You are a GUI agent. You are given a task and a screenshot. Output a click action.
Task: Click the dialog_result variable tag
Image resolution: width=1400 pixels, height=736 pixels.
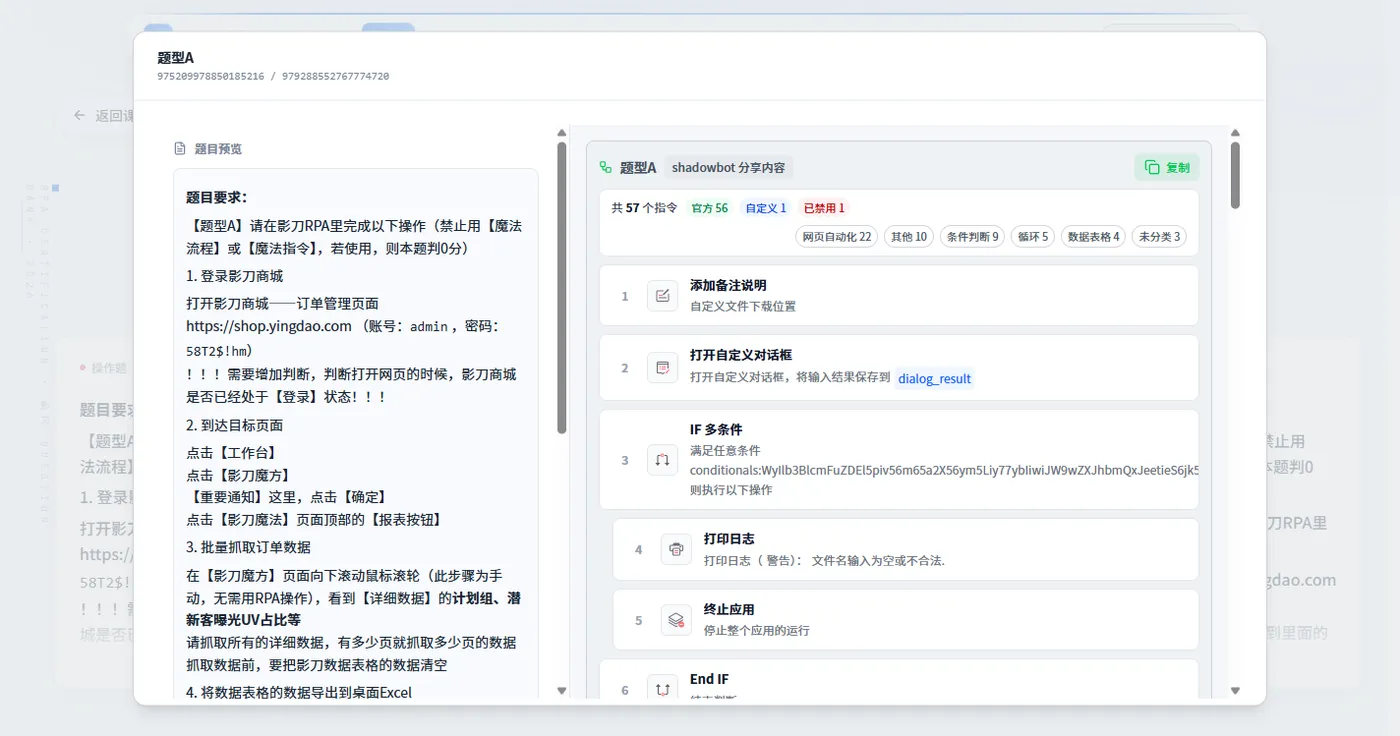(935, 379)
